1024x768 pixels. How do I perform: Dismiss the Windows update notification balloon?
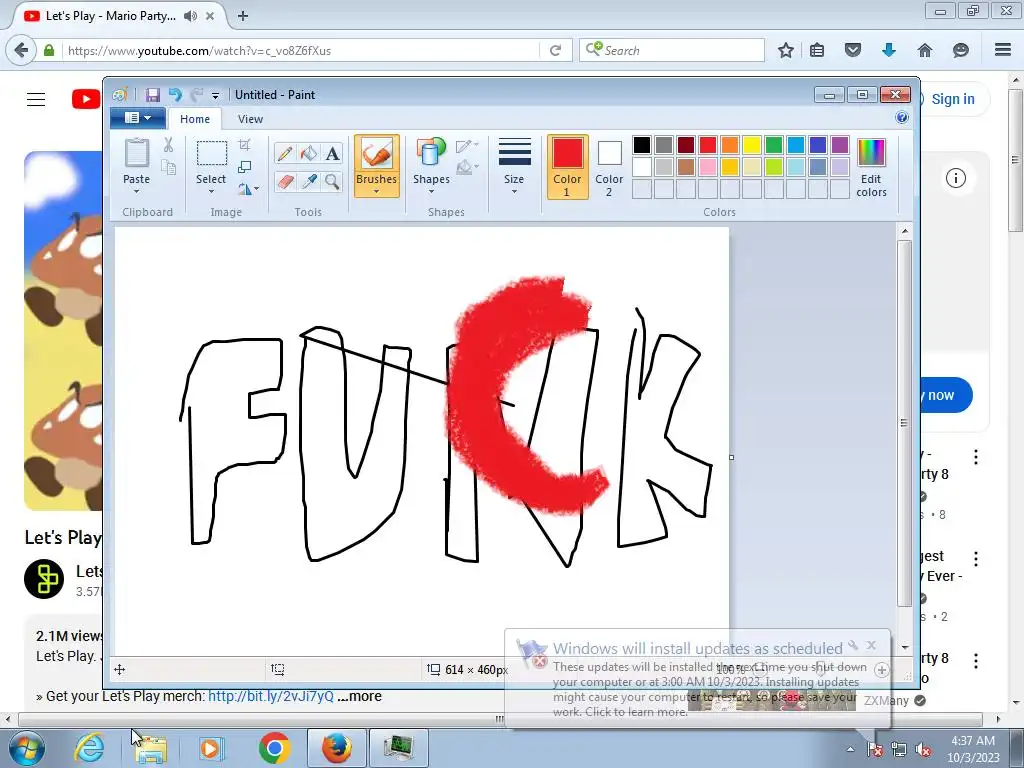tap(871, 645)
